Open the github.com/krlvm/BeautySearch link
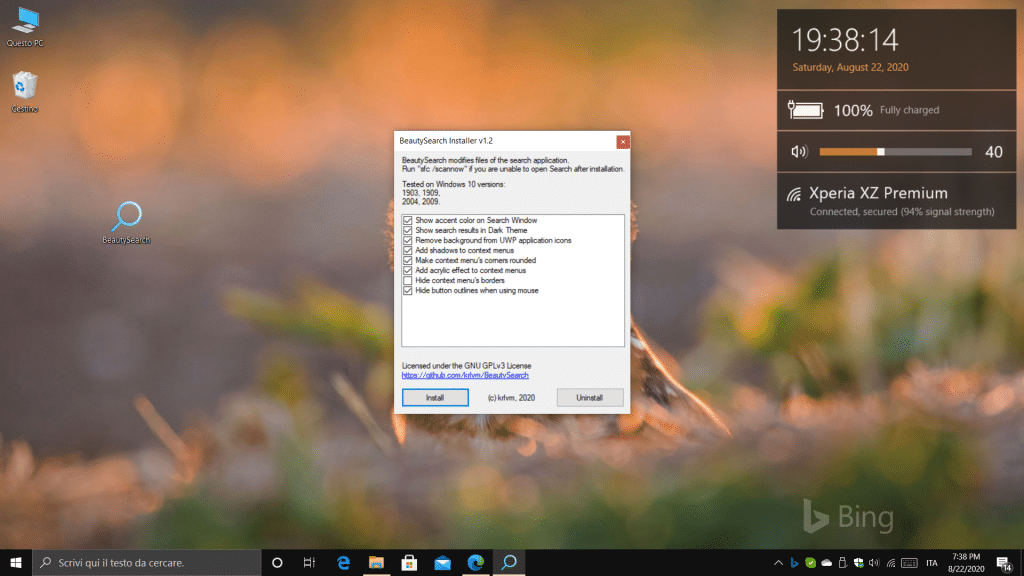 [465, 375]
